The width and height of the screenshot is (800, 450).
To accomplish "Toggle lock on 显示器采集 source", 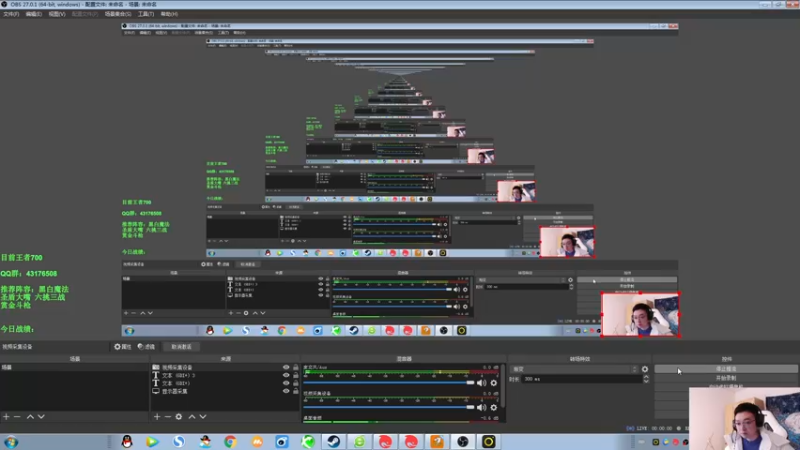I will click(295, 391).
